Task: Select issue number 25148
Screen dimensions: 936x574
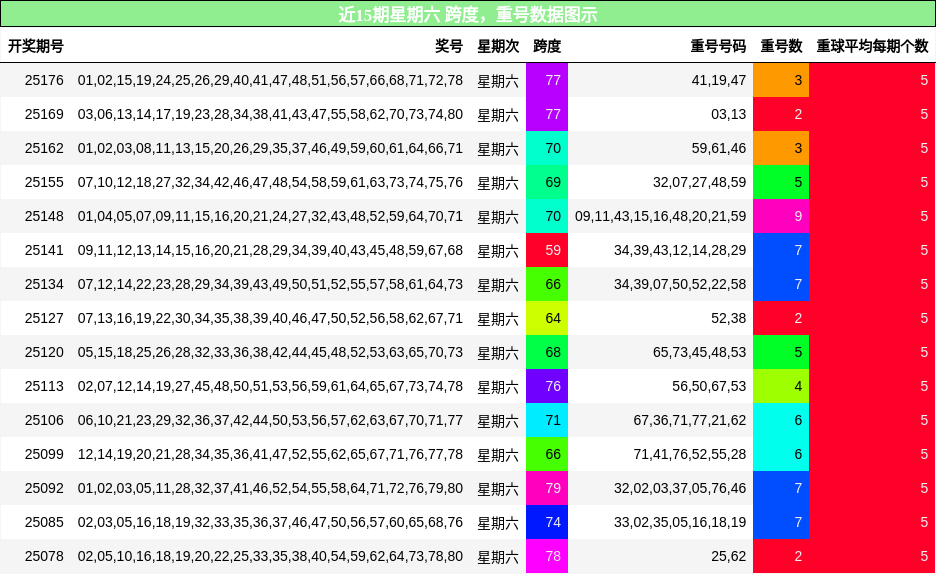Action: [x=44, y=216]
